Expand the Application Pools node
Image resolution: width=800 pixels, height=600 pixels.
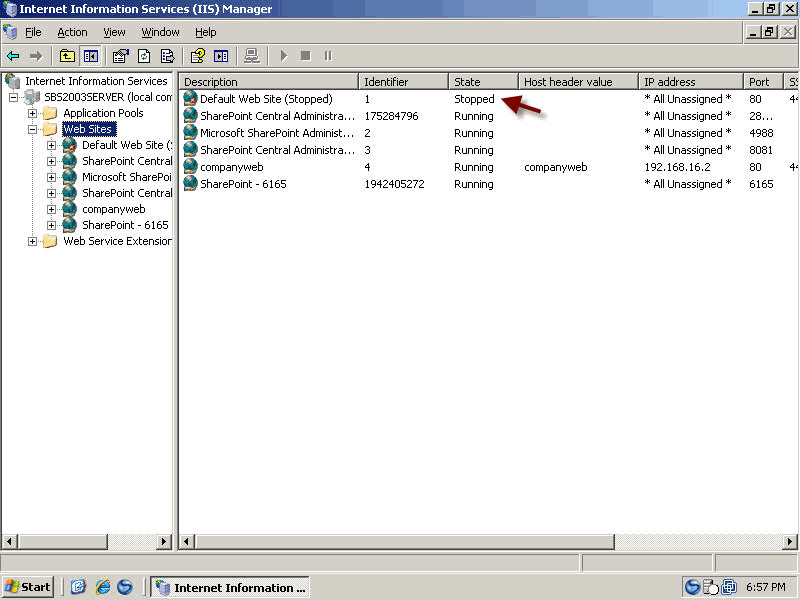32,113
